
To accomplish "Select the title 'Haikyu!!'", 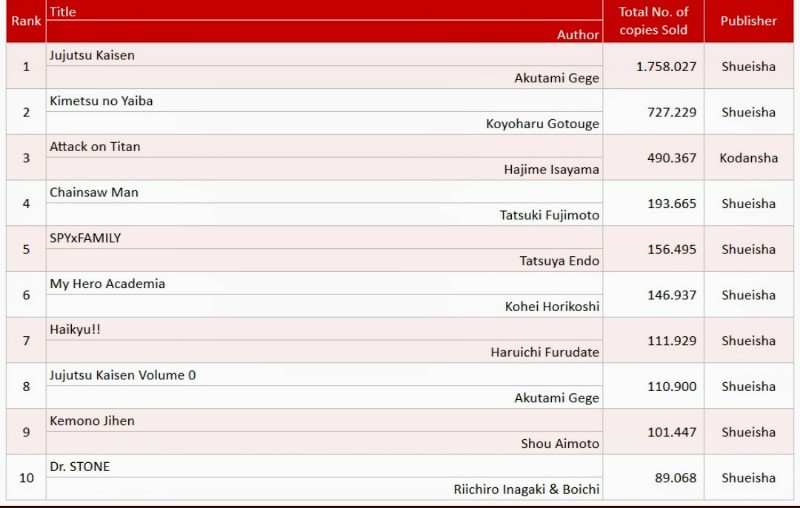I will point(75,329).
